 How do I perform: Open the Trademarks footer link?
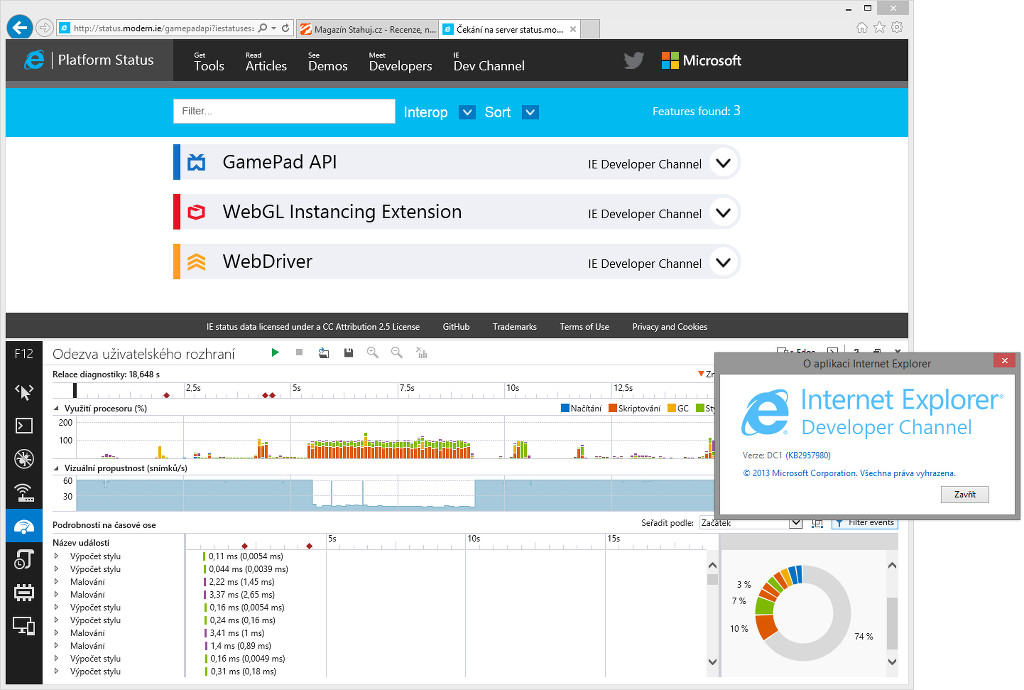pyautogui.click(x=515, y=327)
